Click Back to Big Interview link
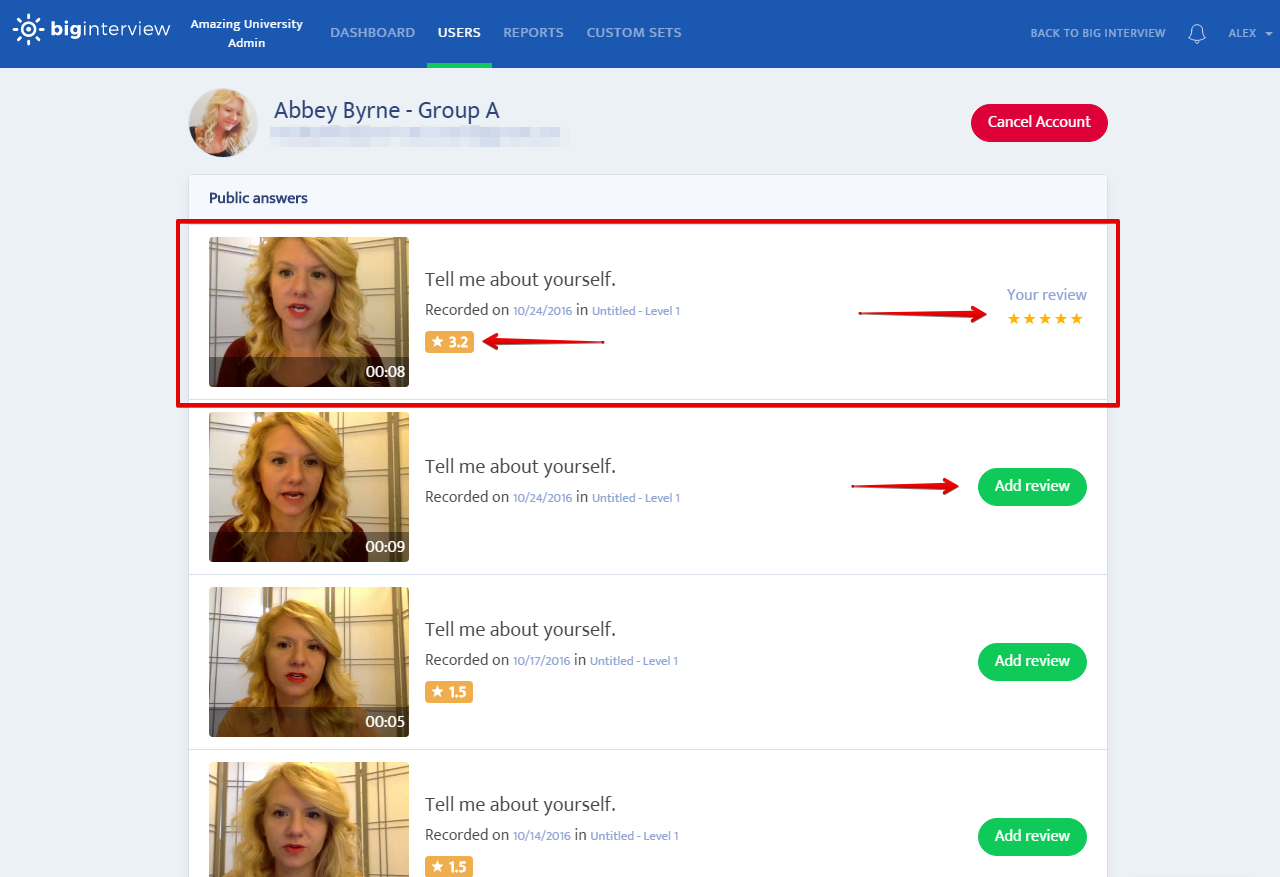Viewport: 1280px width, 877px height. point(1098,33)
